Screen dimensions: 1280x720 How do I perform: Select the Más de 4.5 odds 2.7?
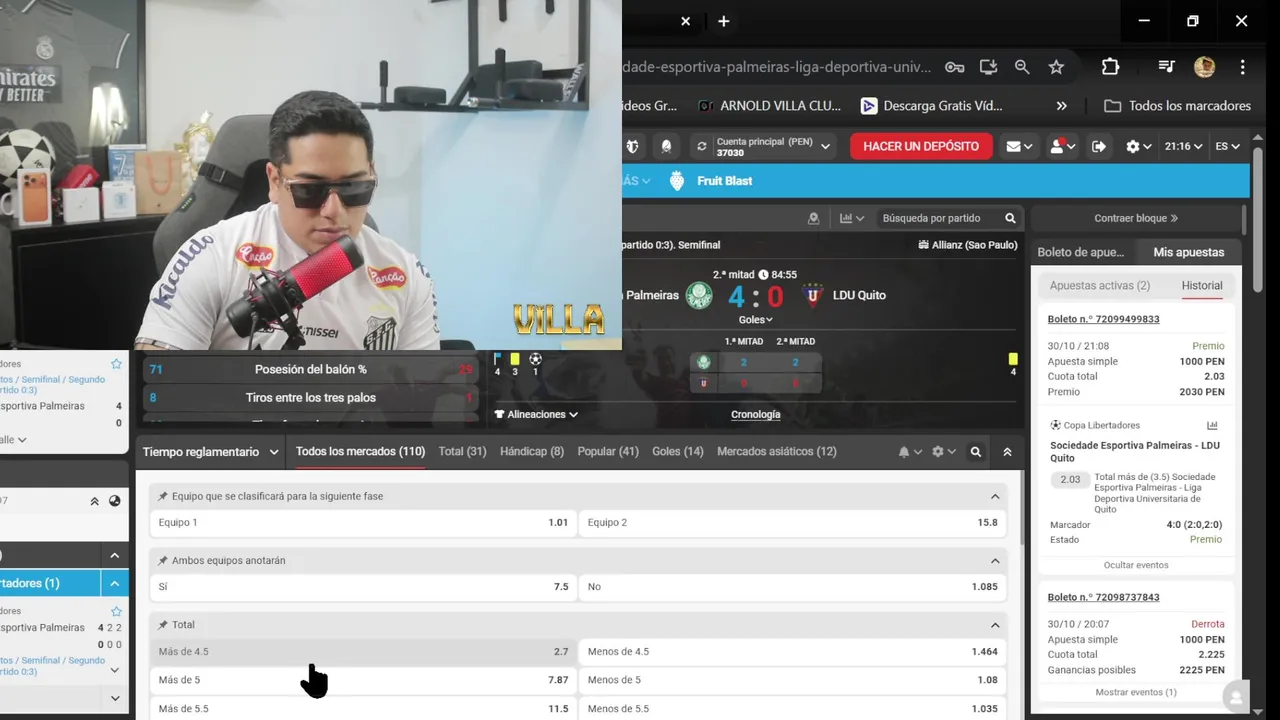(x=363, y=652)
